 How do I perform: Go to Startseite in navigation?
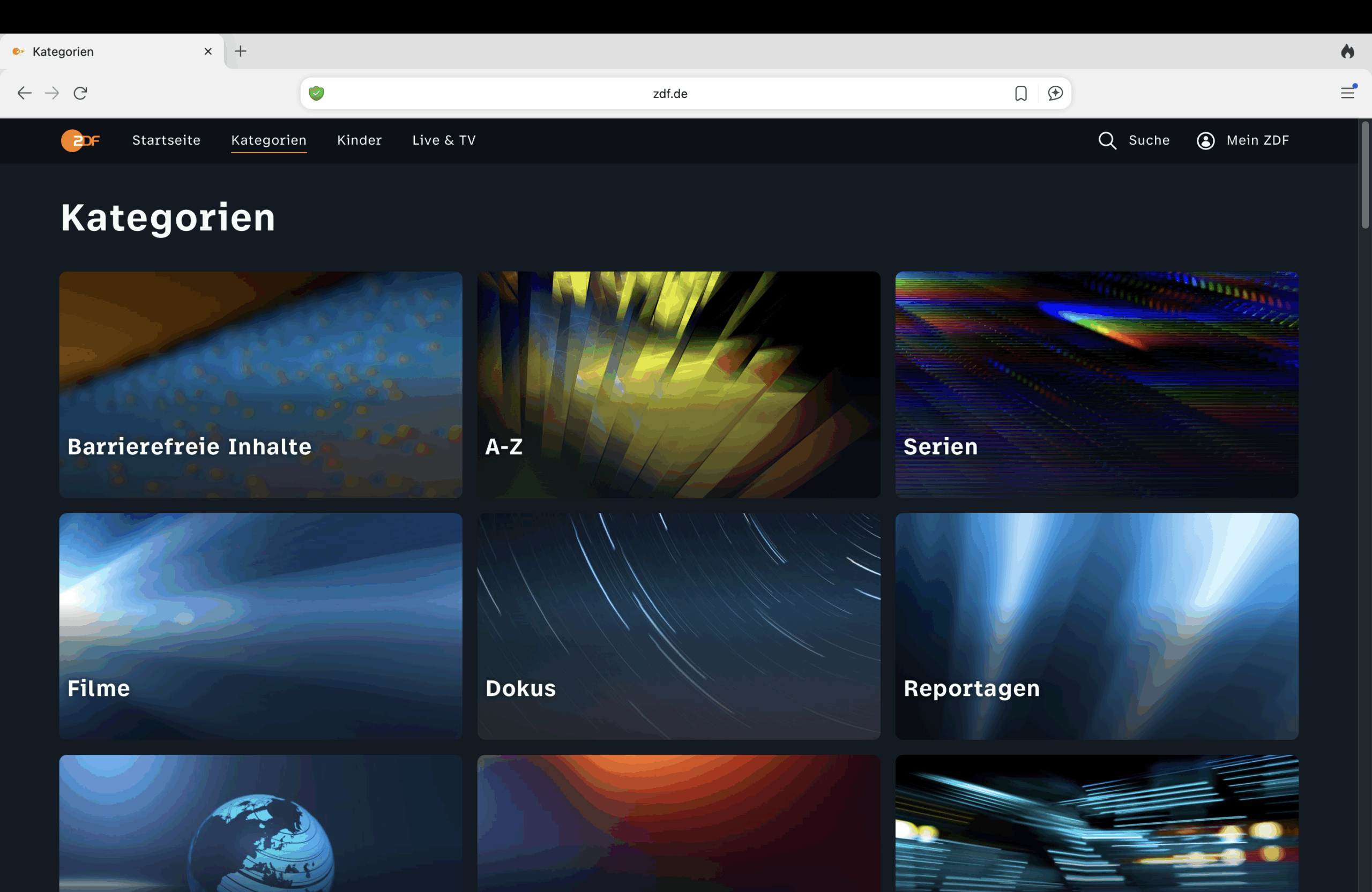pyautogui.click(x=166, y=140)
